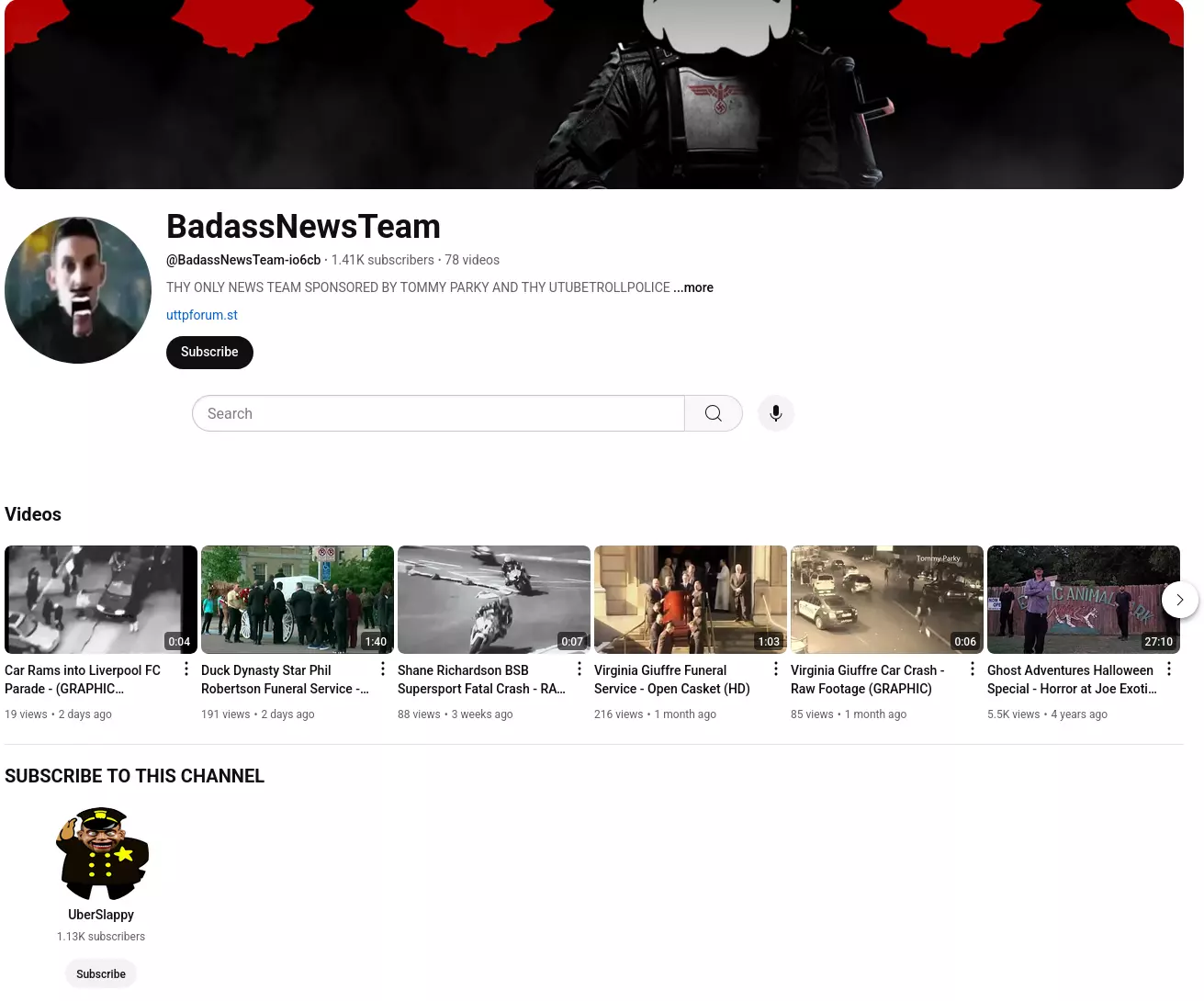Image resolution: width=1204 pixels, height=1001 pixels.
Task: Click the '216 views' video stat
Action: [x=619, y=714]
